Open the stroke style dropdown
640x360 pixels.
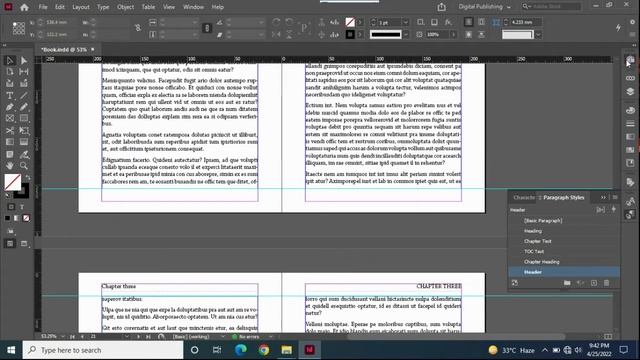tap(406, 35)
